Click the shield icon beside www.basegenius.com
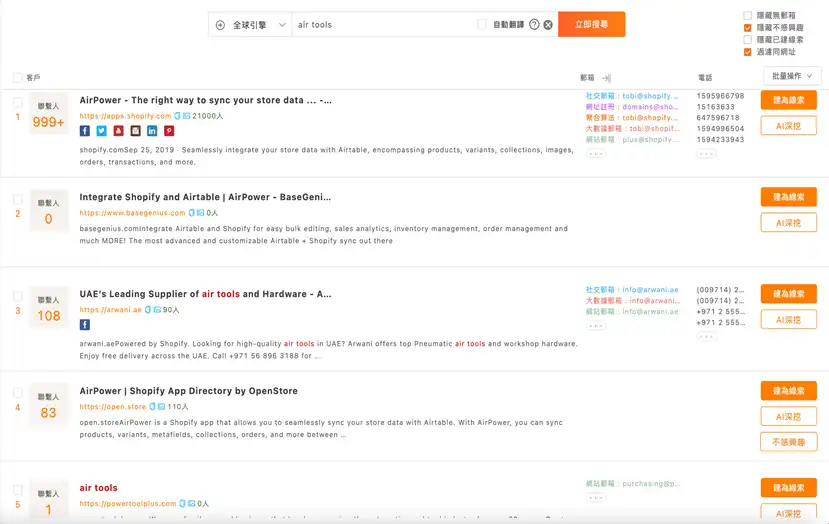 [191, 213]
